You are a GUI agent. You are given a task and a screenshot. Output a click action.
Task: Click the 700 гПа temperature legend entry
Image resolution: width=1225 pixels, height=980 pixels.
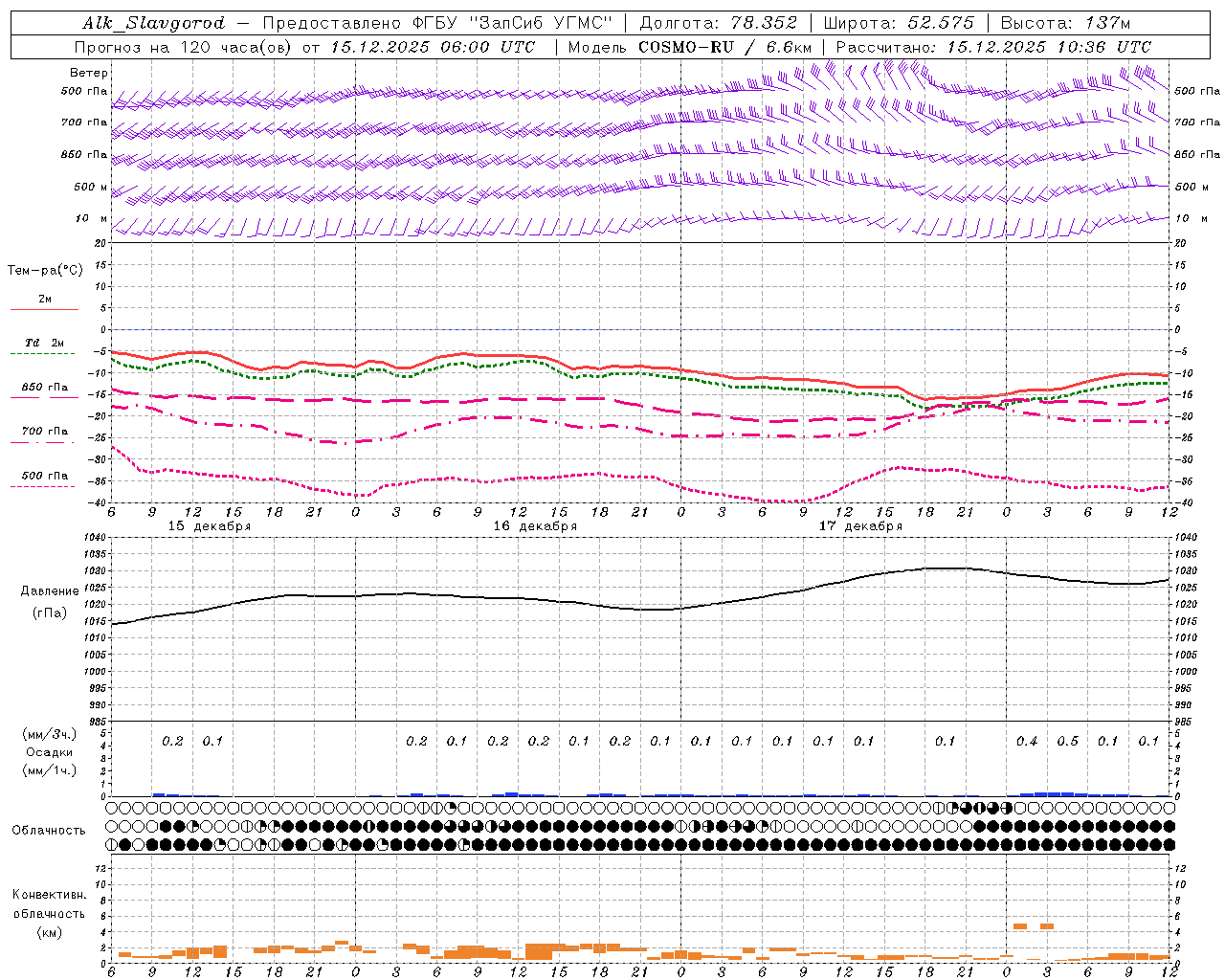[x=45, y=432]
